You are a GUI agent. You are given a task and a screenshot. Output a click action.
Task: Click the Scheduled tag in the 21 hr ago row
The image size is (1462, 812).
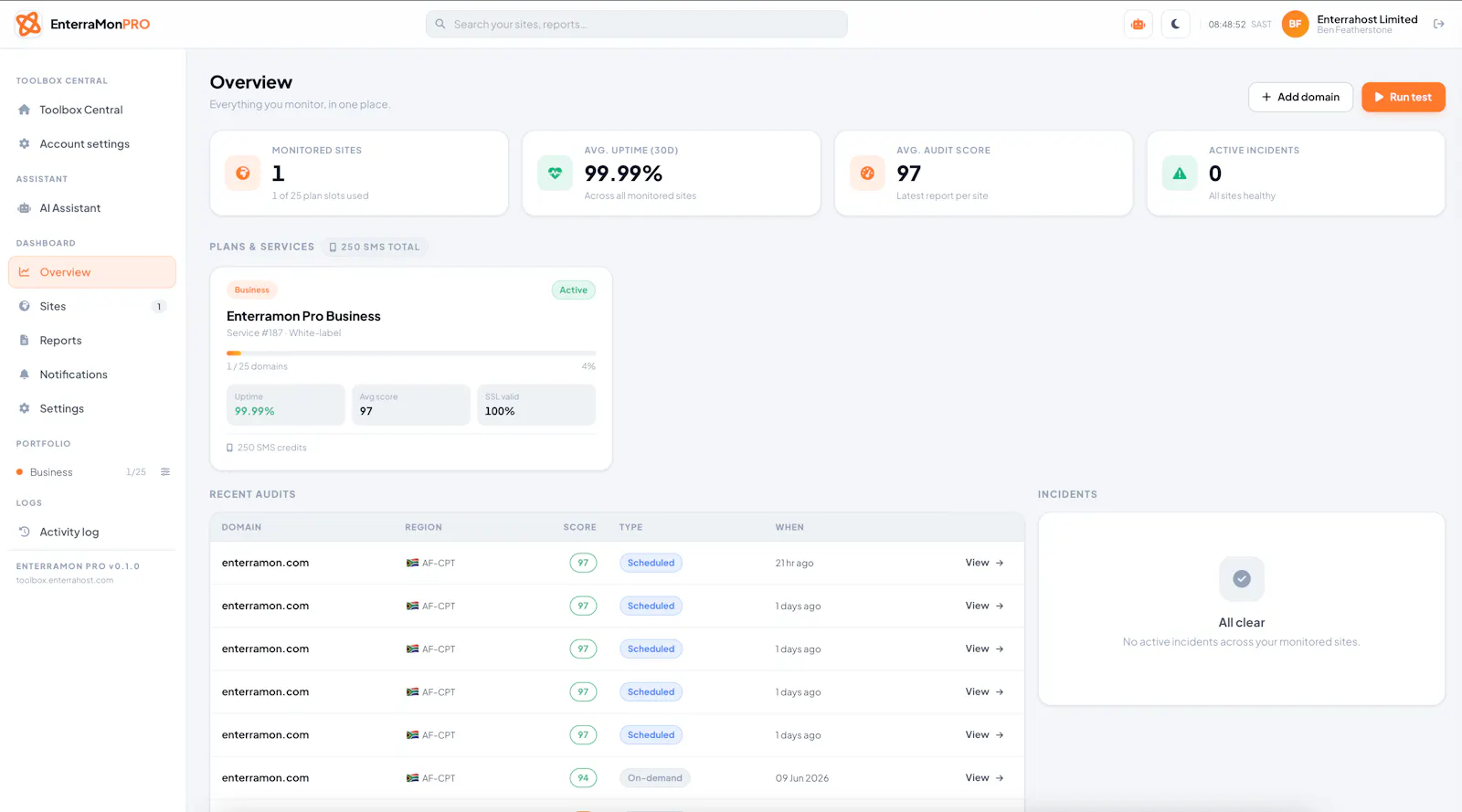[x=651, y=563]
